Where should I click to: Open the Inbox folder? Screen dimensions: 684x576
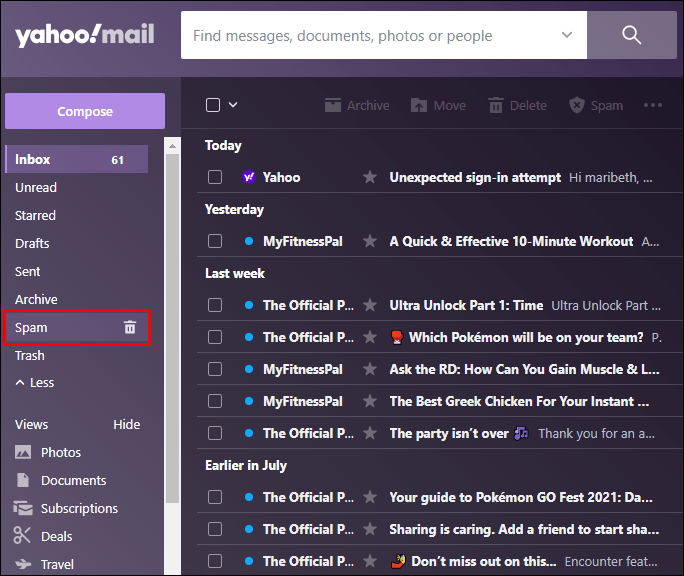coord(77,159)
